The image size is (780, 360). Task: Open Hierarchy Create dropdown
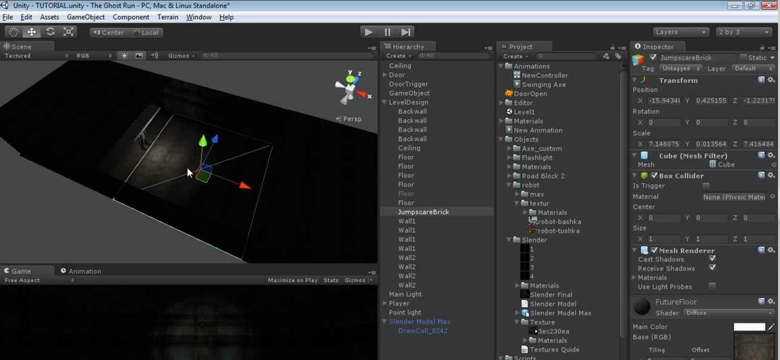[x=398, y=56]
